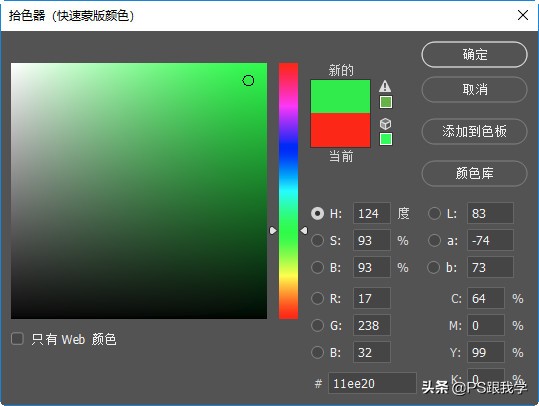The width and height of the screenshot is (539, 406).
Task: Confirm with the 确定 button
Action: click(474, 55)
